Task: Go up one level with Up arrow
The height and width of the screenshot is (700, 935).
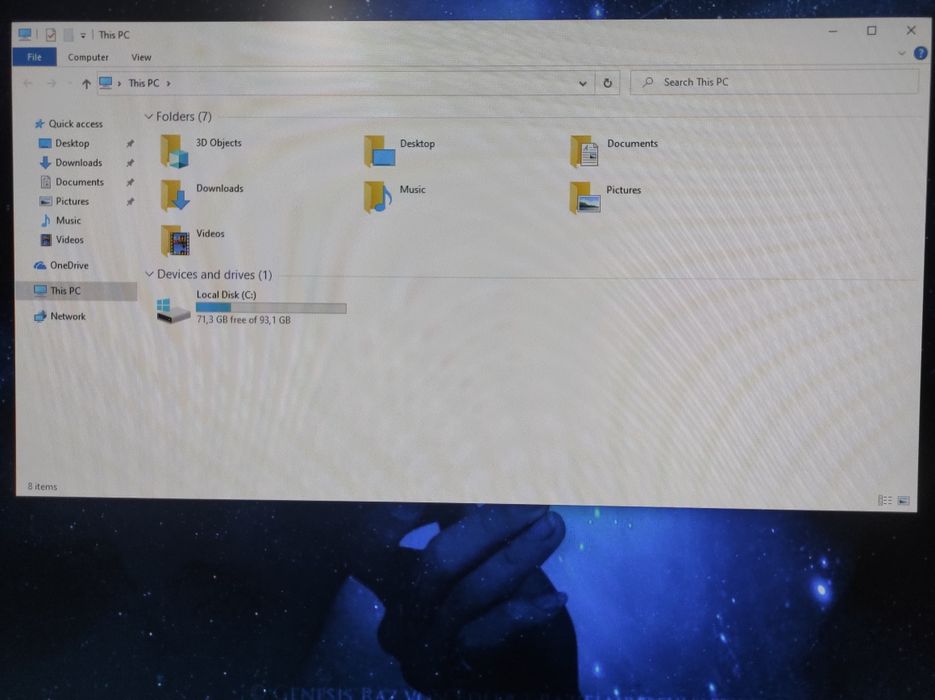Action: [86, 83]
